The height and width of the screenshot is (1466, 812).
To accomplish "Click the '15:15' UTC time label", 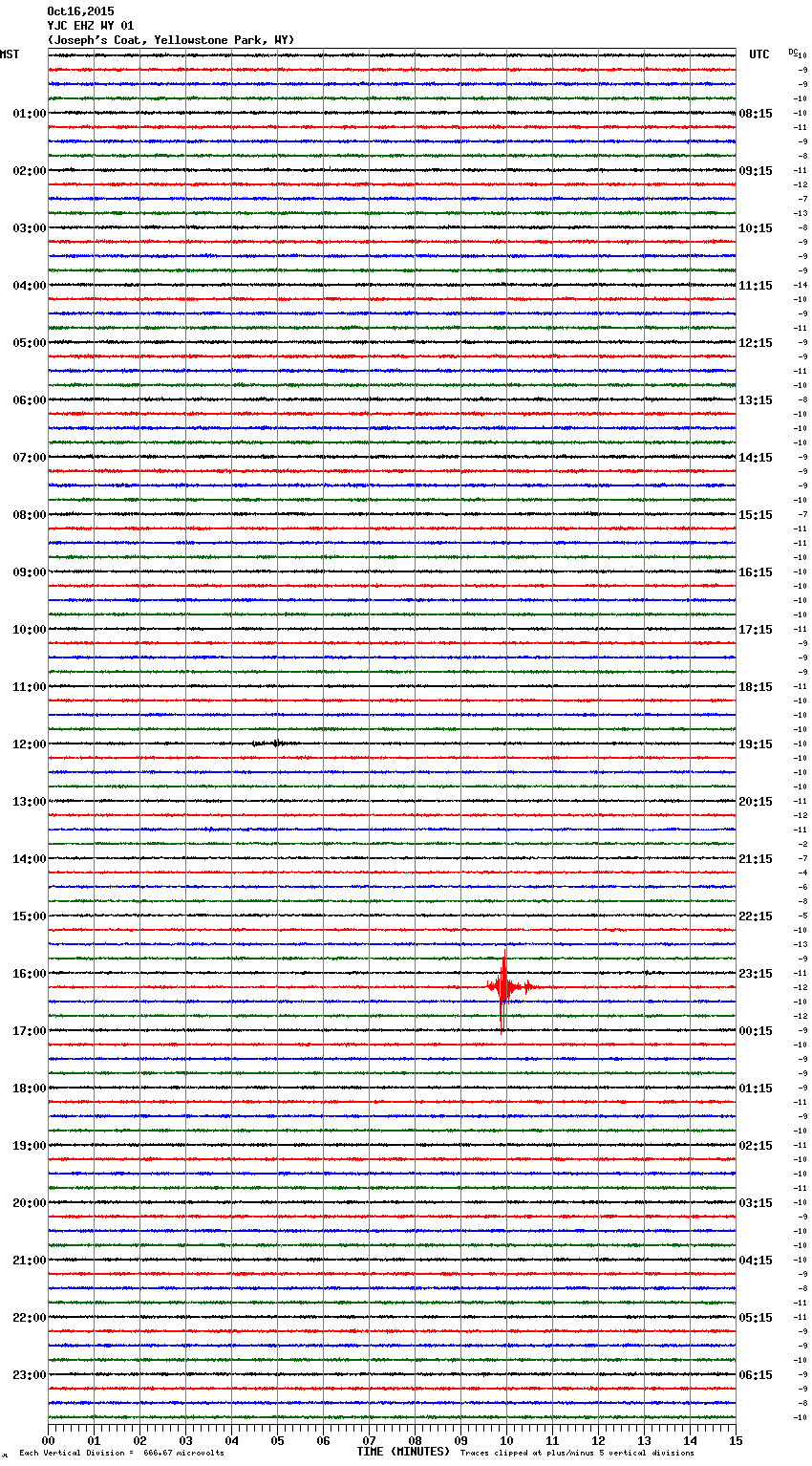I will pos(756,515).
